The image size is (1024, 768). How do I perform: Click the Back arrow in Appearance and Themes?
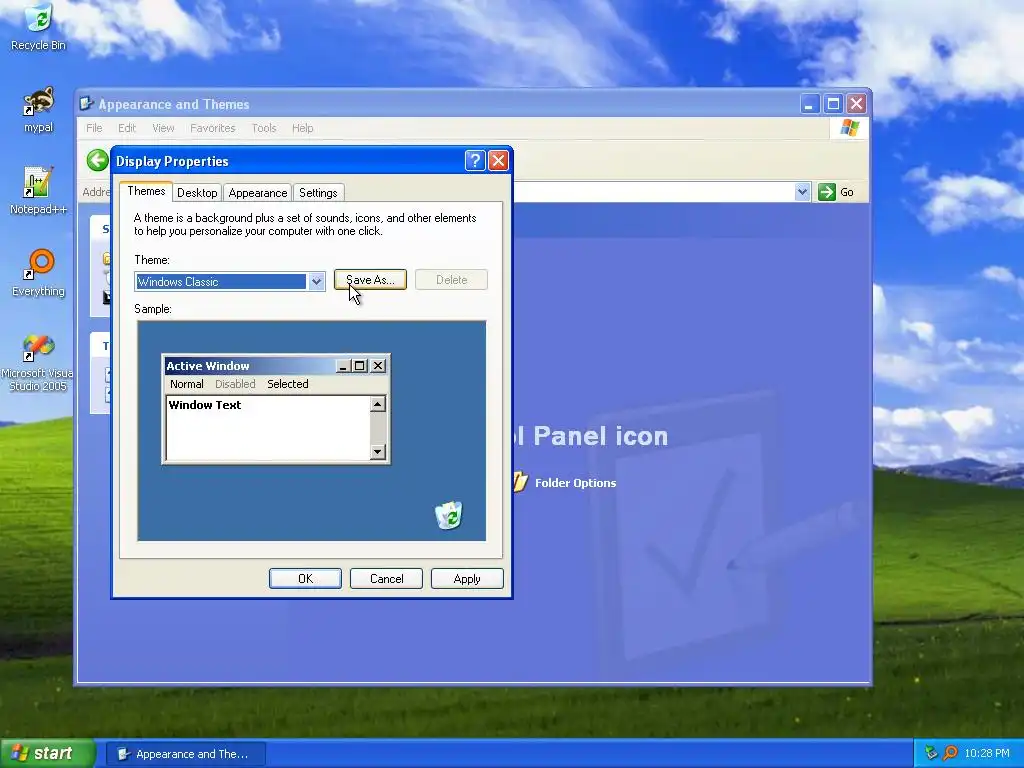pos(97,160)
